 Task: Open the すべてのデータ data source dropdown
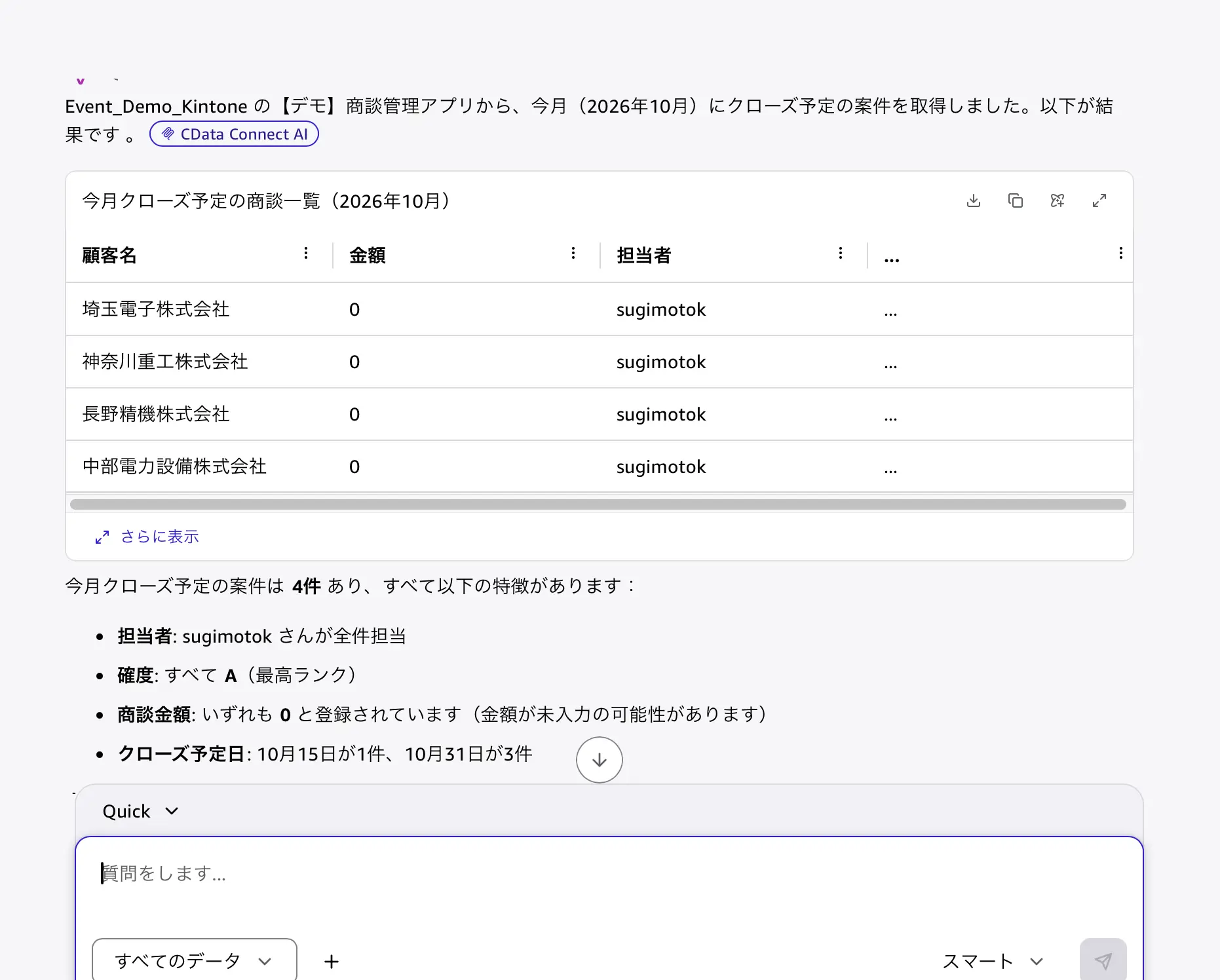(194, 961)
